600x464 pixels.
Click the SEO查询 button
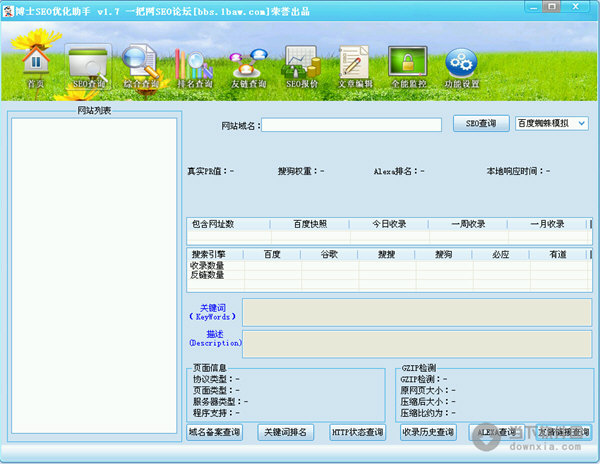click(481, 124)
